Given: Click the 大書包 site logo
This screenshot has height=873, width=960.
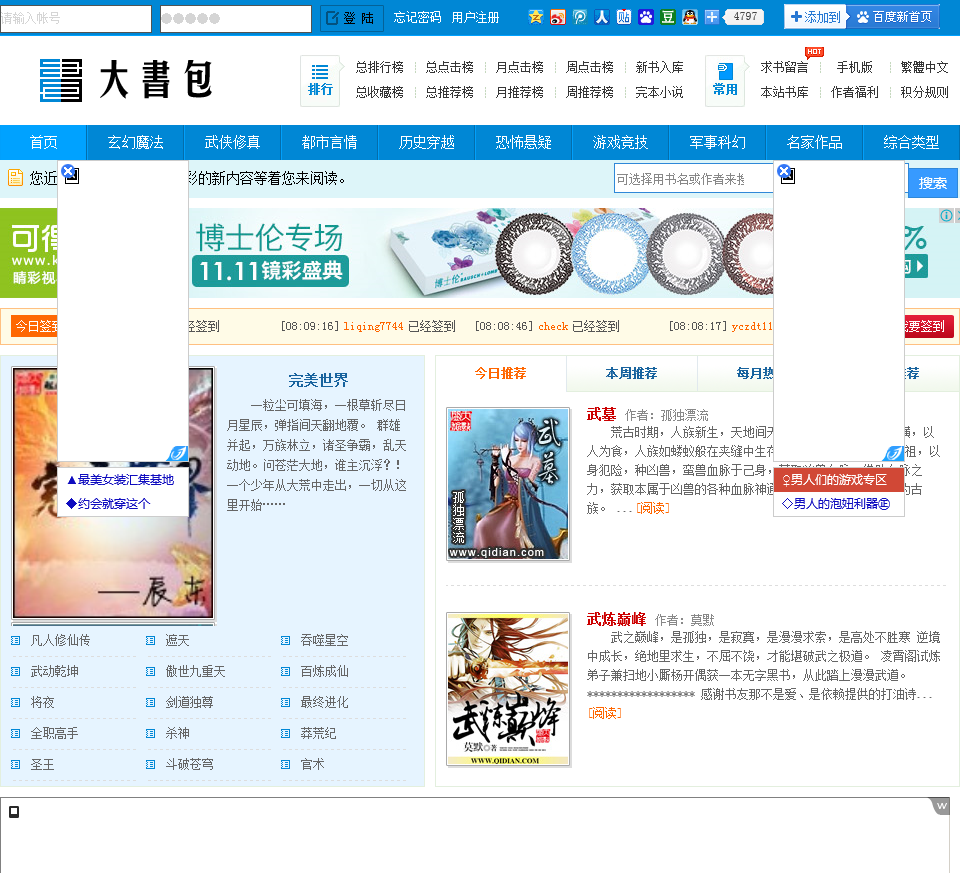Looking at the screenshot, I should 126,80.
